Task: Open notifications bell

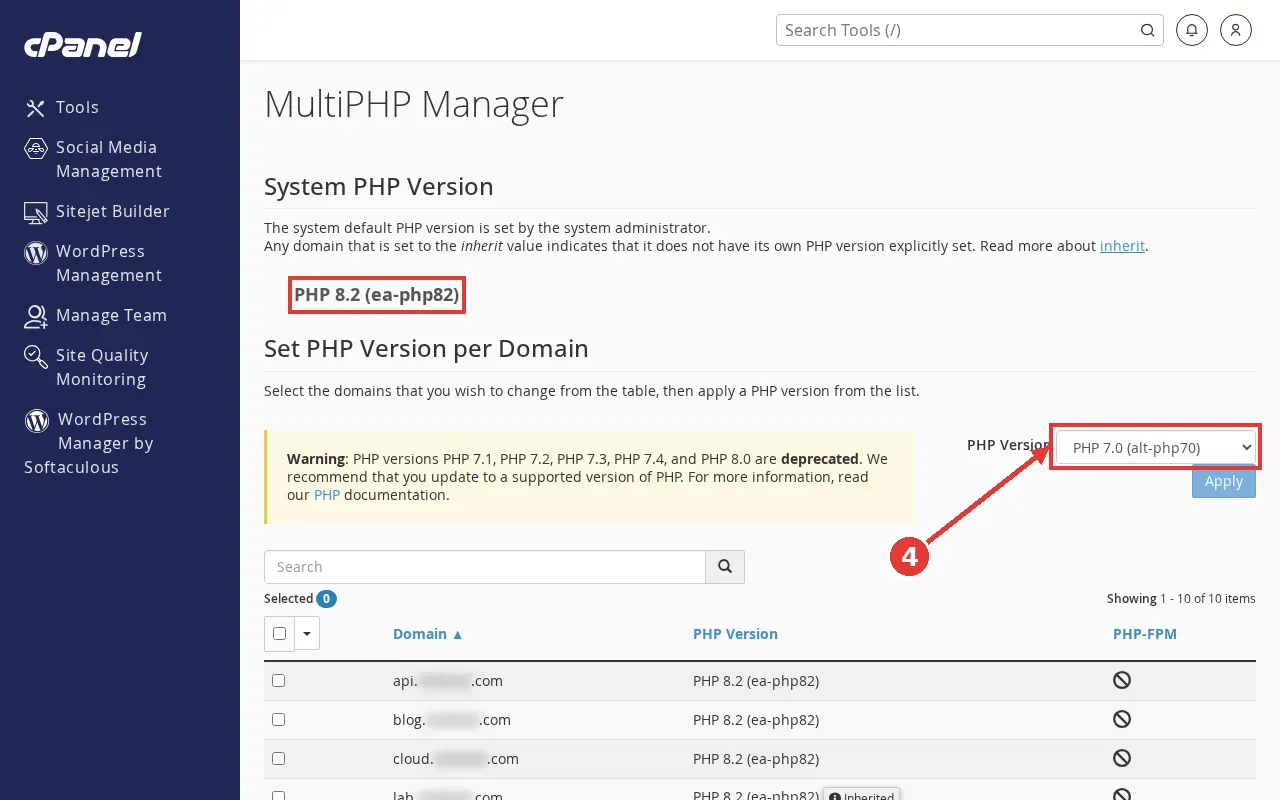Action: pos(1192,30)
